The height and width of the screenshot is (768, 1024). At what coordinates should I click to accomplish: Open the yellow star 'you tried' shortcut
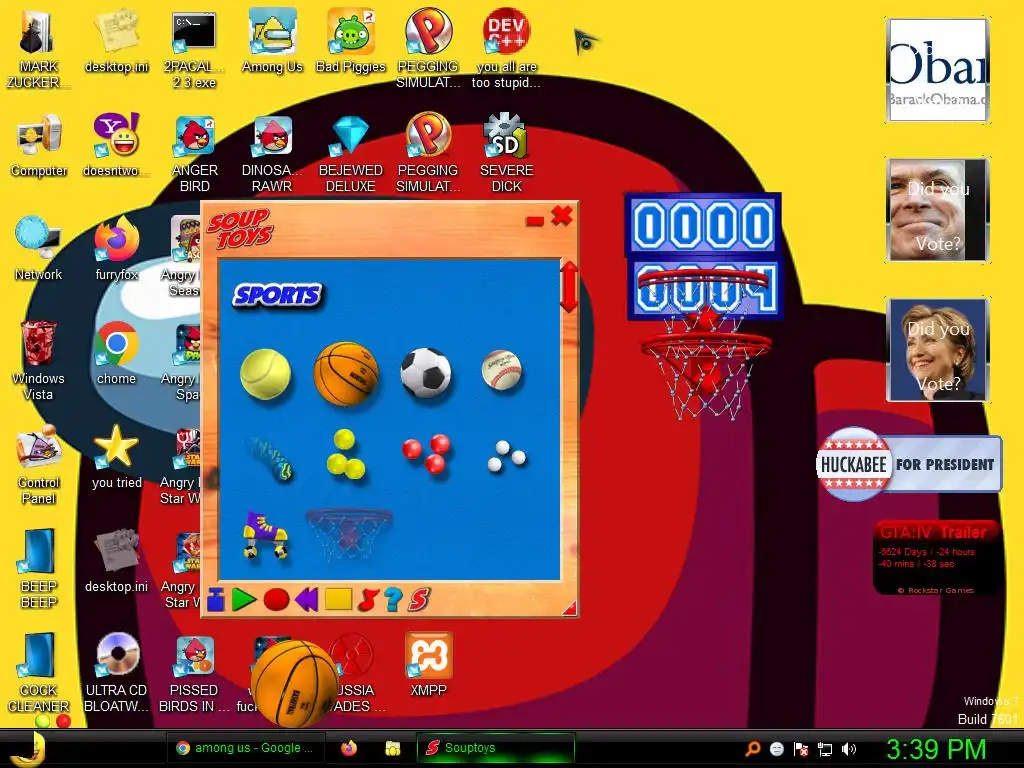pyautogui.click(x=116, y=457)
